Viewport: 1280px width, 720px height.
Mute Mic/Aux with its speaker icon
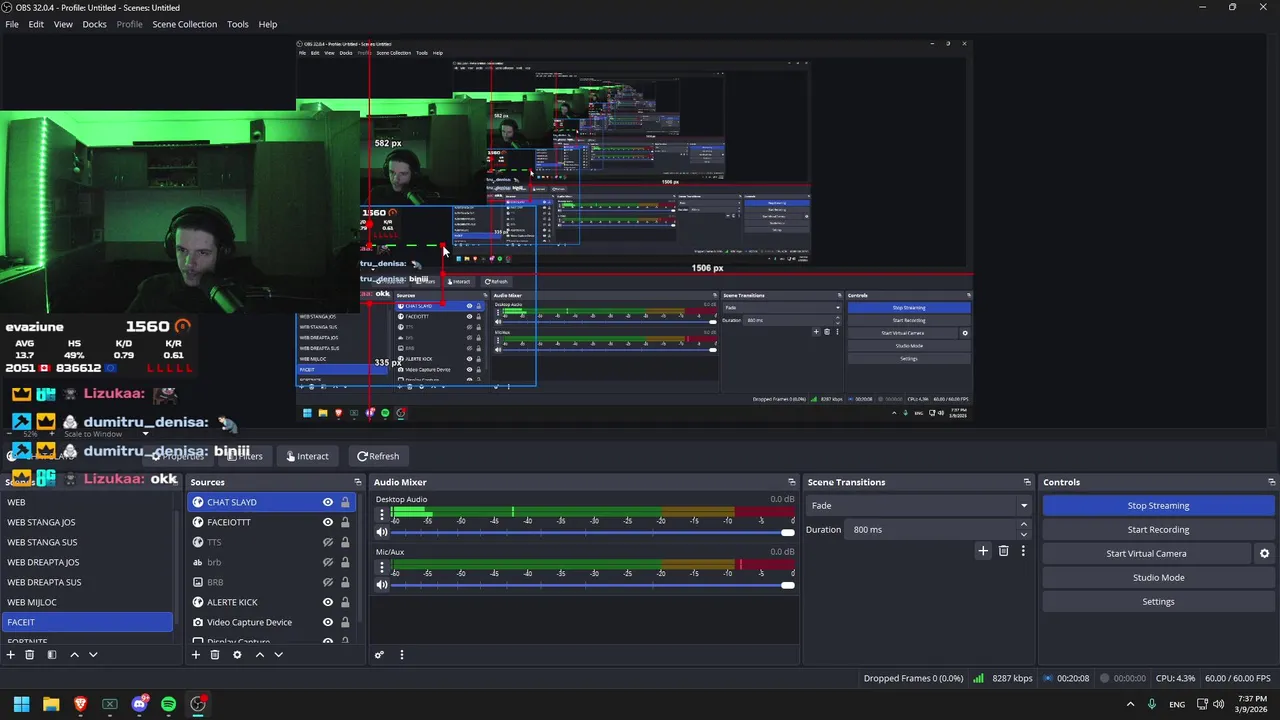[381, 584]
